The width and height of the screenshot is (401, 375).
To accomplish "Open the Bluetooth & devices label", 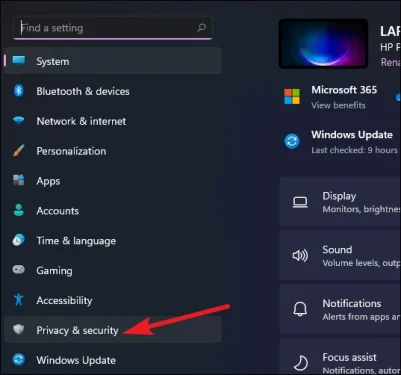I will pyautogui.click(x=83, y=91).
